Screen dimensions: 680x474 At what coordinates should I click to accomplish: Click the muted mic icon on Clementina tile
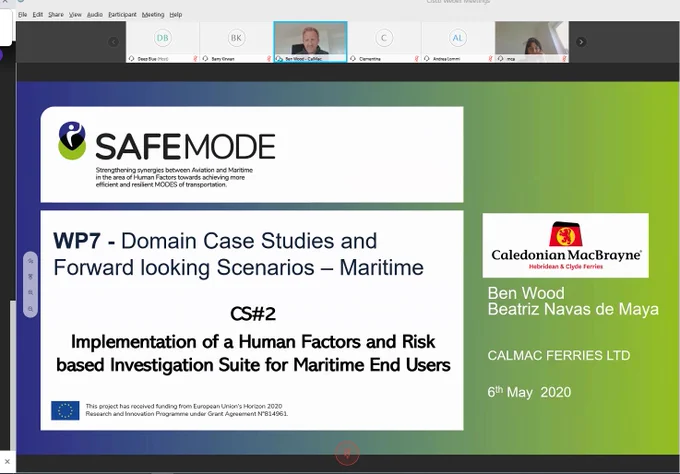pyautogui.click(x=416, y=59)
